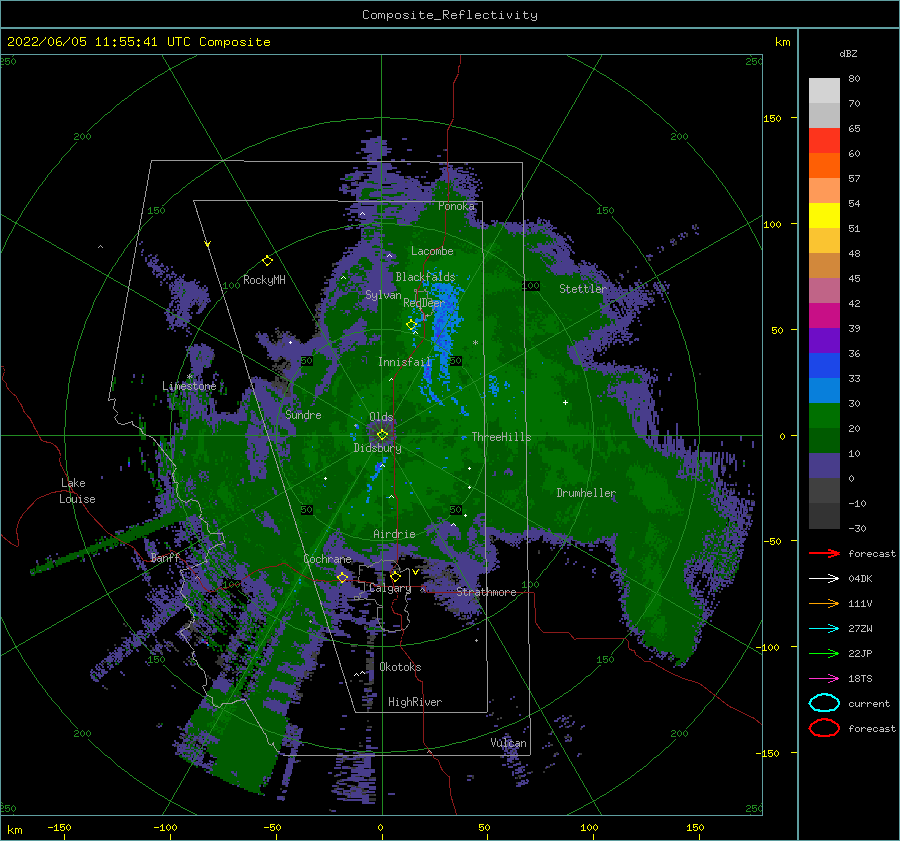The height and width of the screenshot is (841, 900).
Task: Click the dBZ legend heading
Action: (848, 54)
